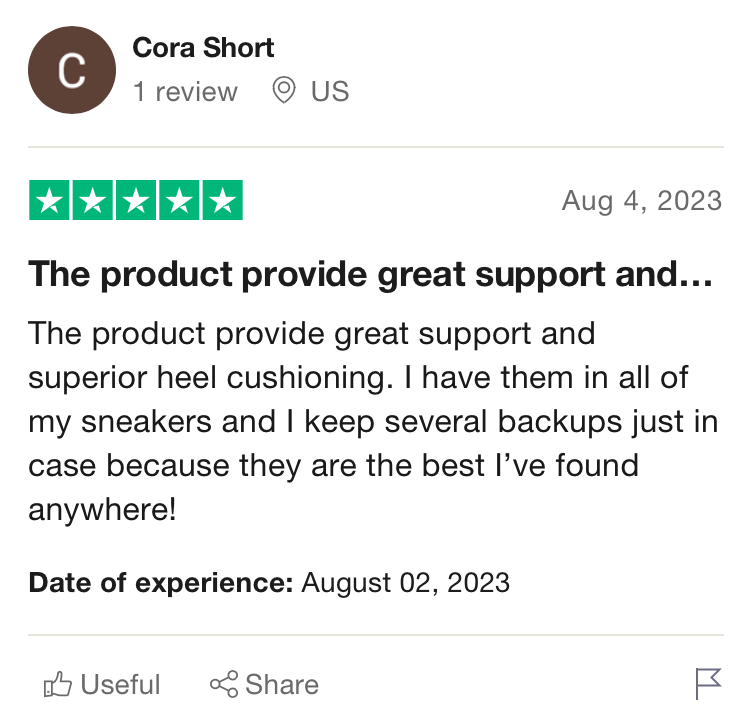Screen dimensions: 751x725
Task: Open the truncated review title heading
Action: [x=370, y=274]
